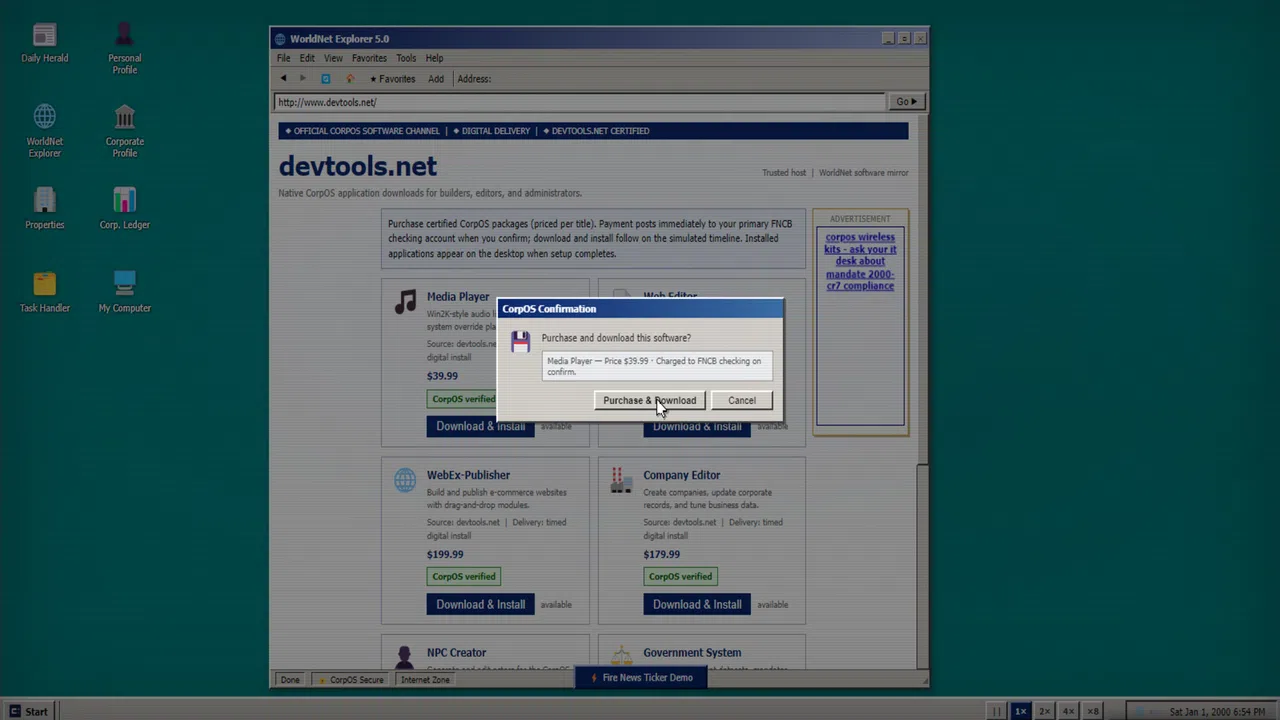Follow the corpos wireless kits advertisement link

tap(860, 261)
